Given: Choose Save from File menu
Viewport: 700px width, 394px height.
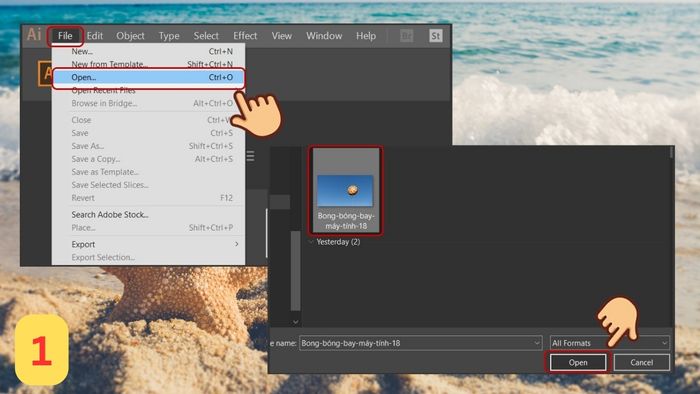Looking at the screenshot, I should tap(149, 133).
